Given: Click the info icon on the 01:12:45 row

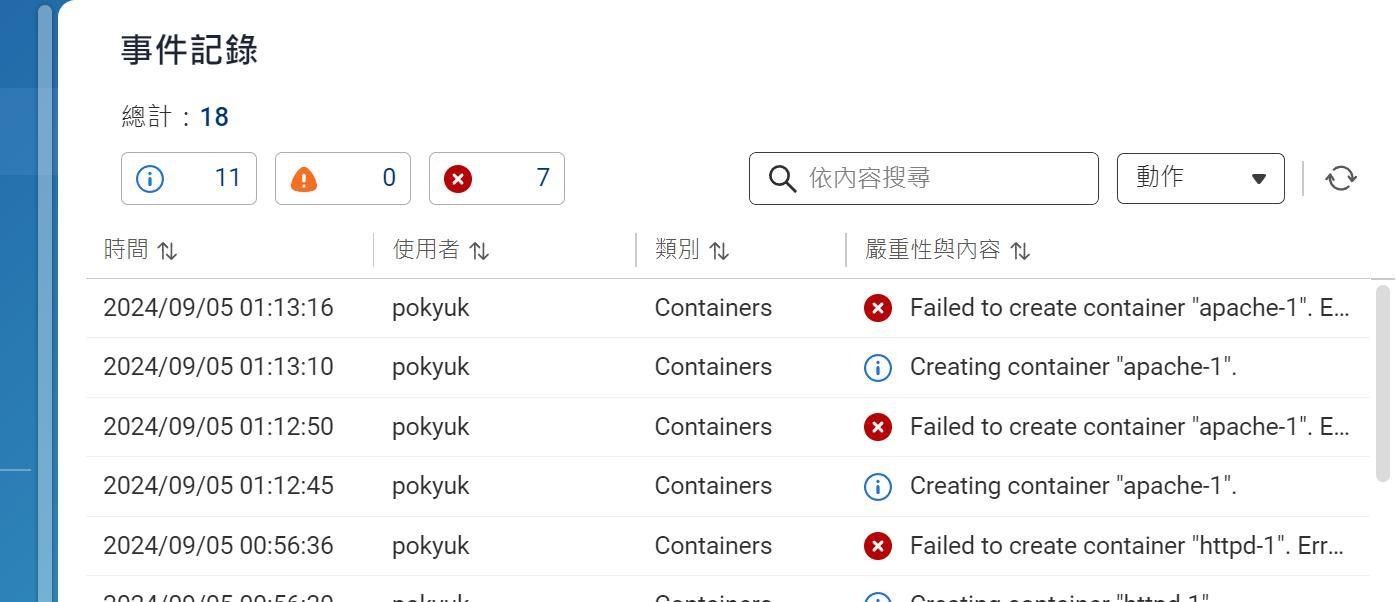Looking at the screenshot, I should pos(877,486).
